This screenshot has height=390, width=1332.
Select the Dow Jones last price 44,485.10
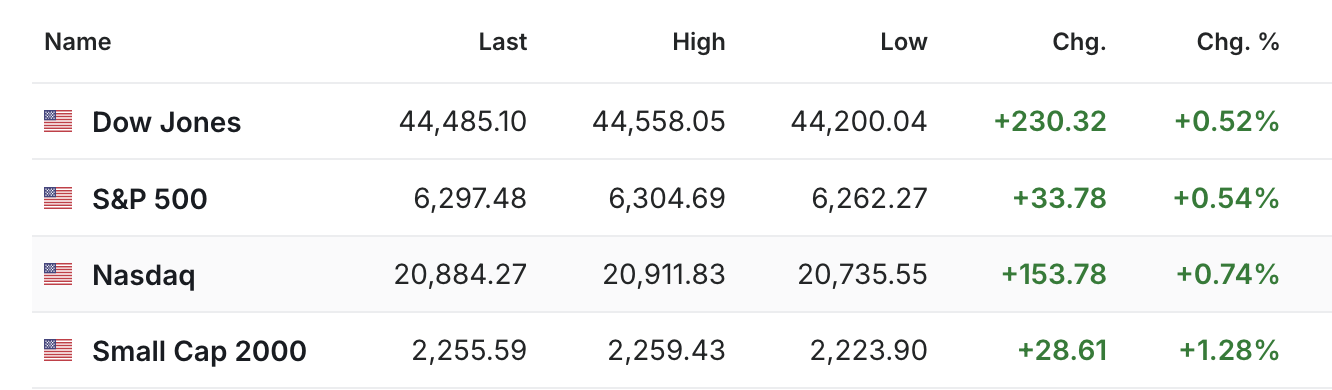click(x=463, y=122)
